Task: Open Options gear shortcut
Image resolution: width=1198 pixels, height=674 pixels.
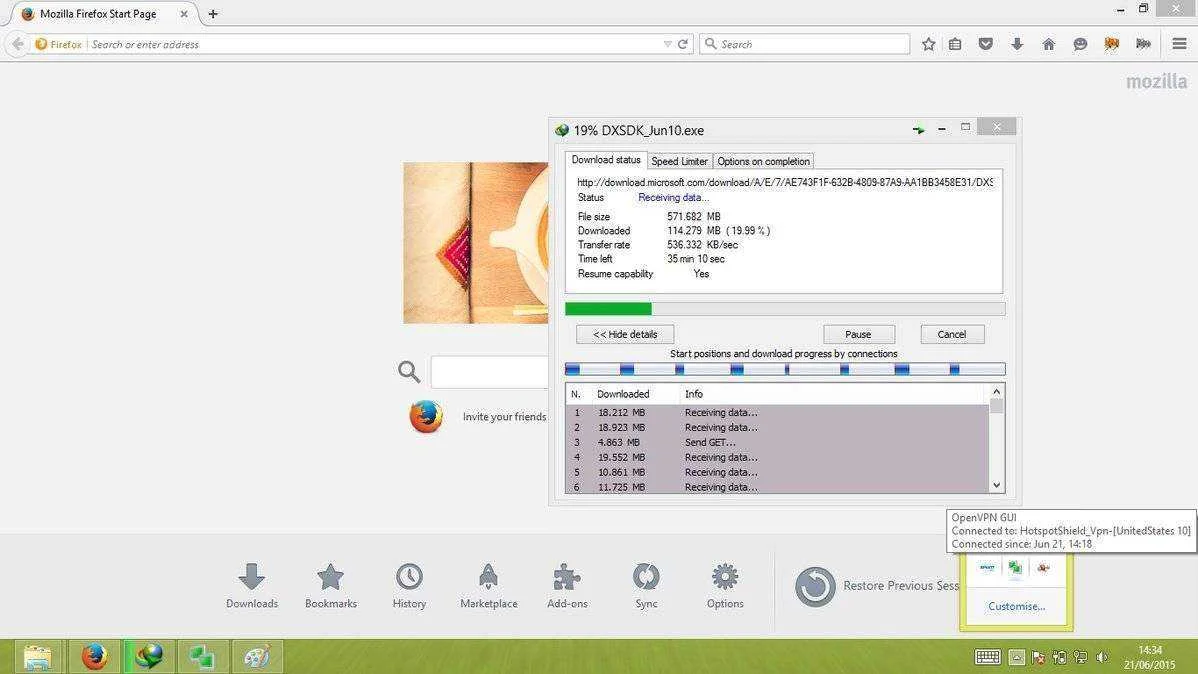Action: pyautogui.click(x=725, y=586)
